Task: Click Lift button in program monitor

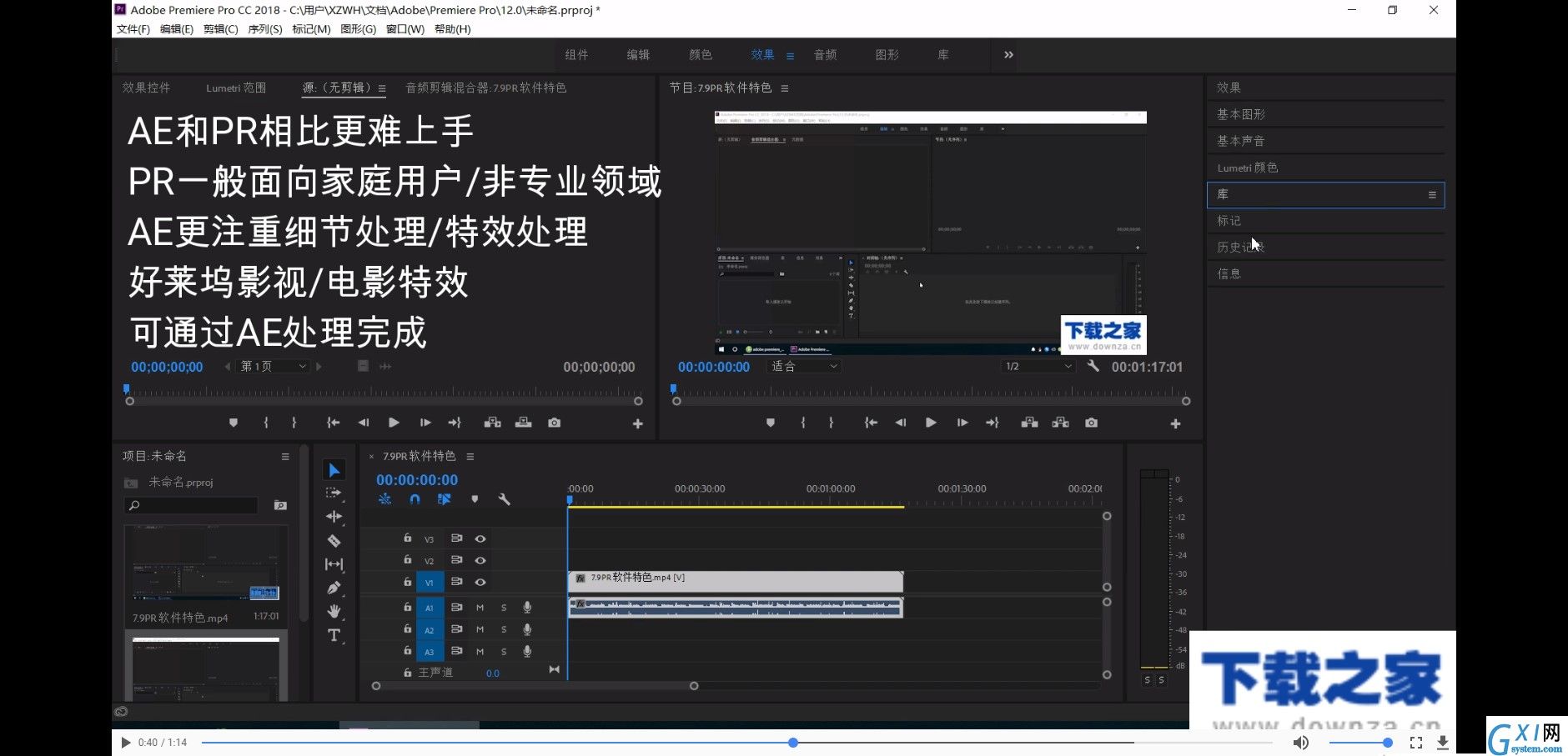Action: [1030, 423]
